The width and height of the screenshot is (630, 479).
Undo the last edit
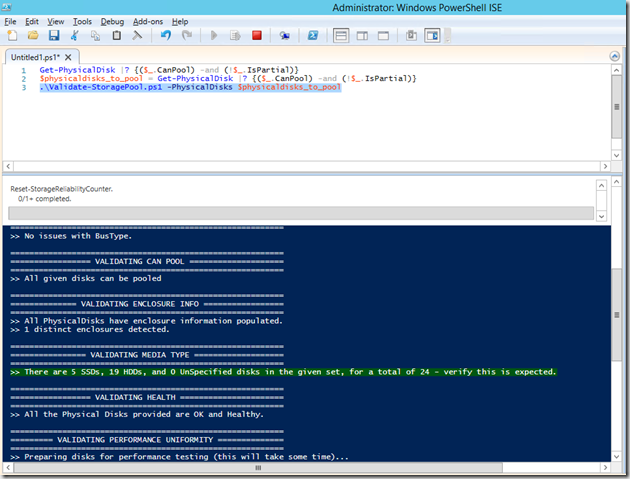click(166, 36)
